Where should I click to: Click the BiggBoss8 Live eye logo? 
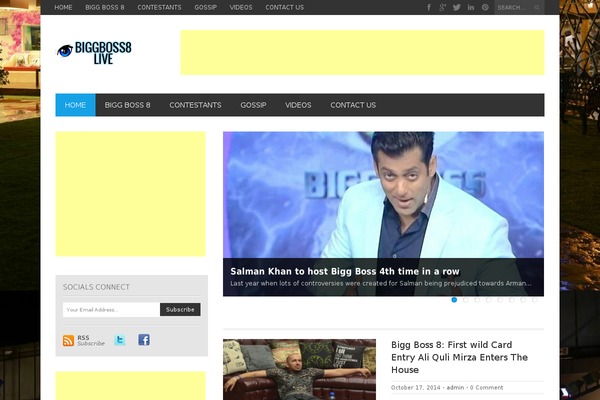(94, 53)
